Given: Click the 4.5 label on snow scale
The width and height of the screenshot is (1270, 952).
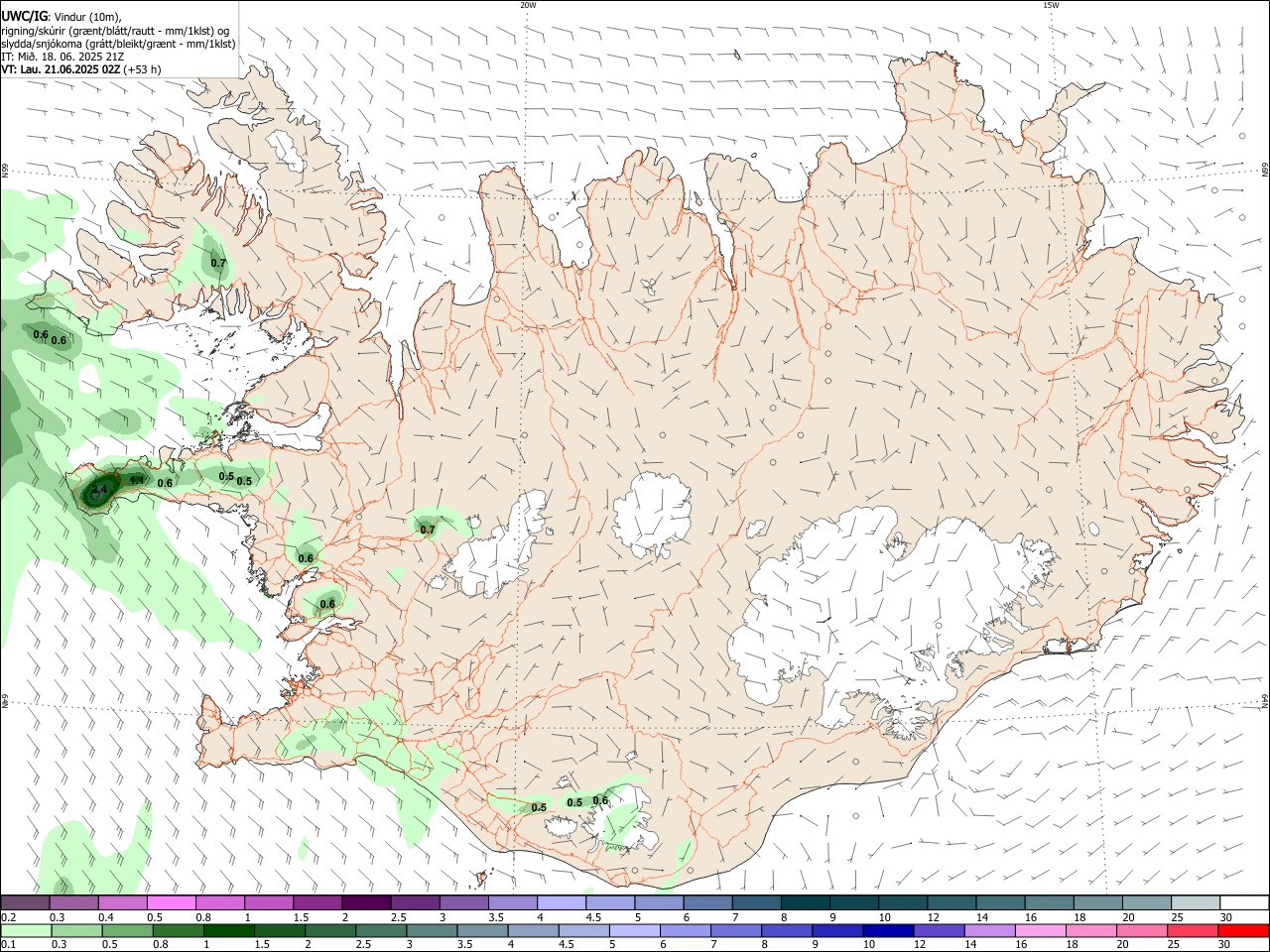Looking at the screenshot, I should click(x=593, y=917).
